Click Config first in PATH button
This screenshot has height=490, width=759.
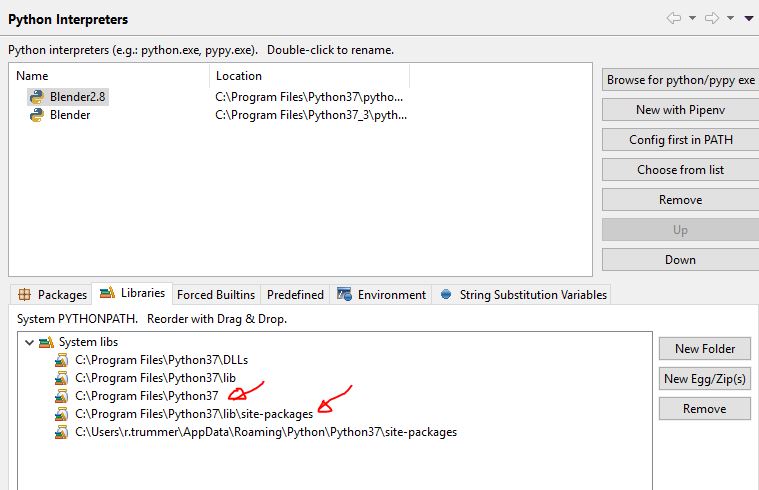681,140
